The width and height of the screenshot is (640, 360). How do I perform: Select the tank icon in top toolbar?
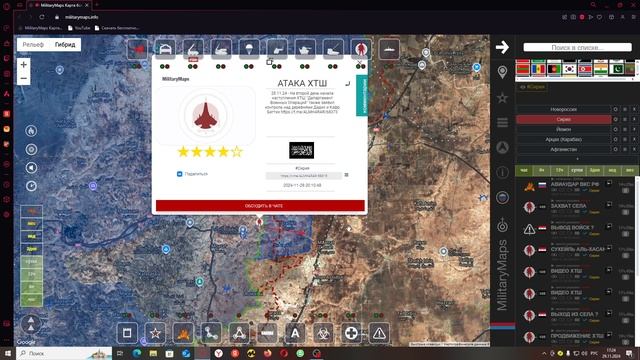coord(305,49)
